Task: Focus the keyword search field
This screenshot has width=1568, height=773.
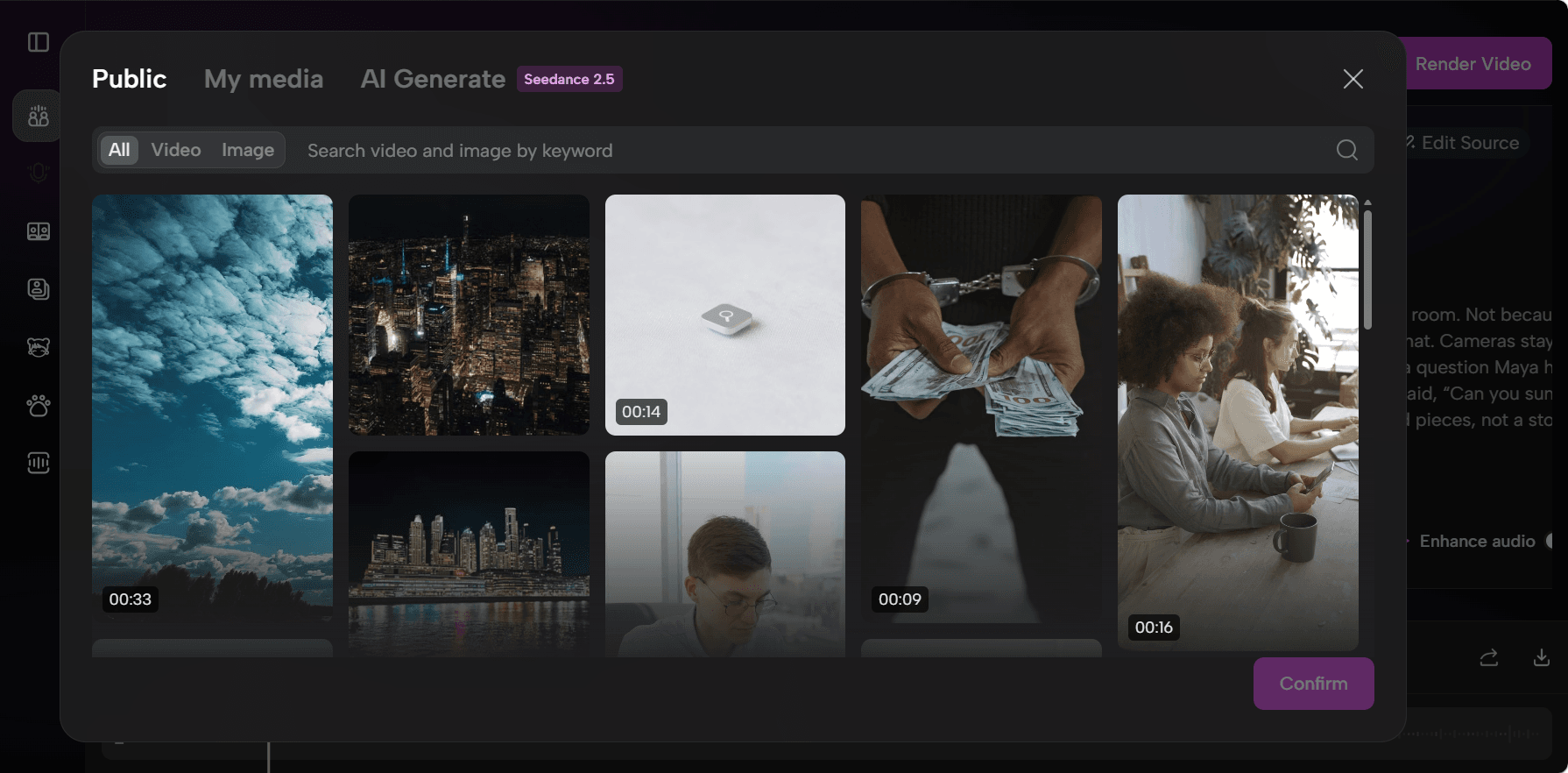Action: [x=815, y=150]
